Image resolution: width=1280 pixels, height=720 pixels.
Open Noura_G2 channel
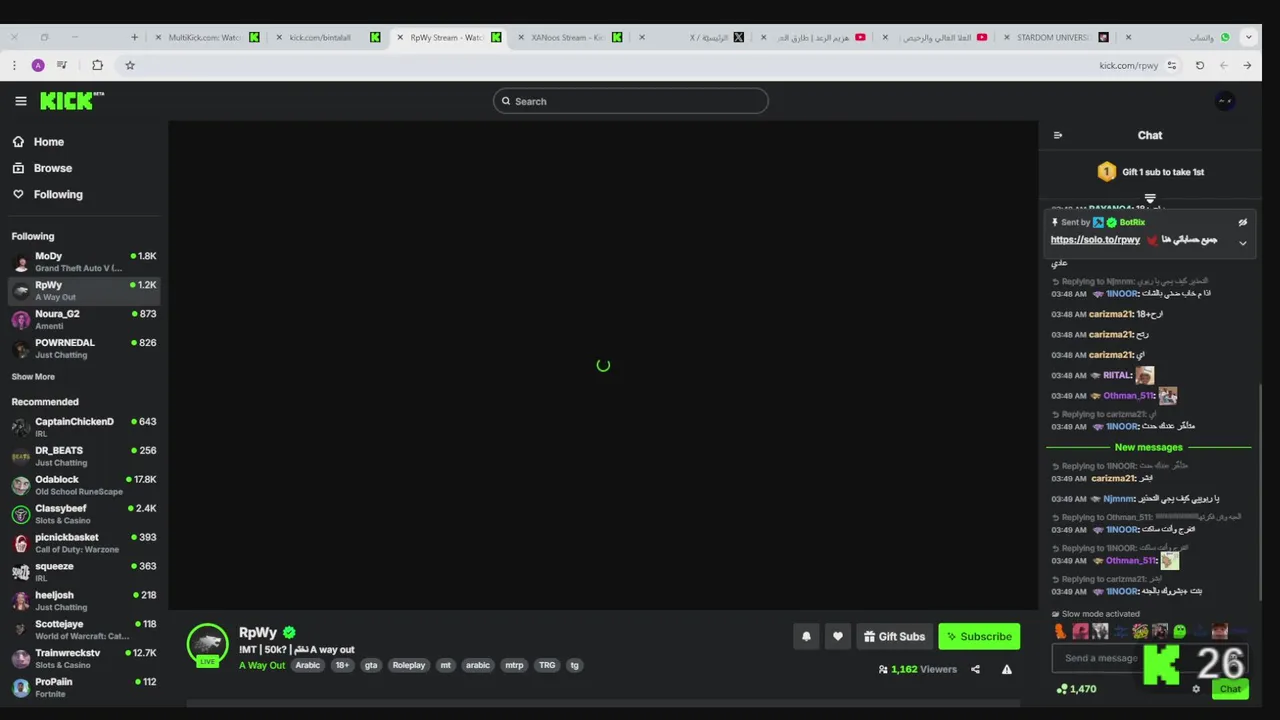pos(84,320)
